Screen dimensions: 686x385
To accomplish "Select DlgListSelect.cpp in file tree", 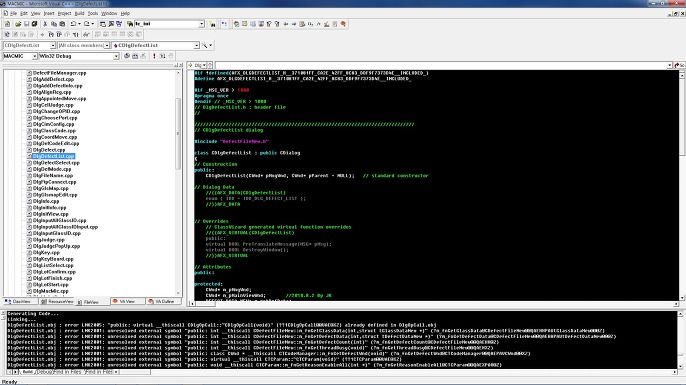I will point(53,266).
